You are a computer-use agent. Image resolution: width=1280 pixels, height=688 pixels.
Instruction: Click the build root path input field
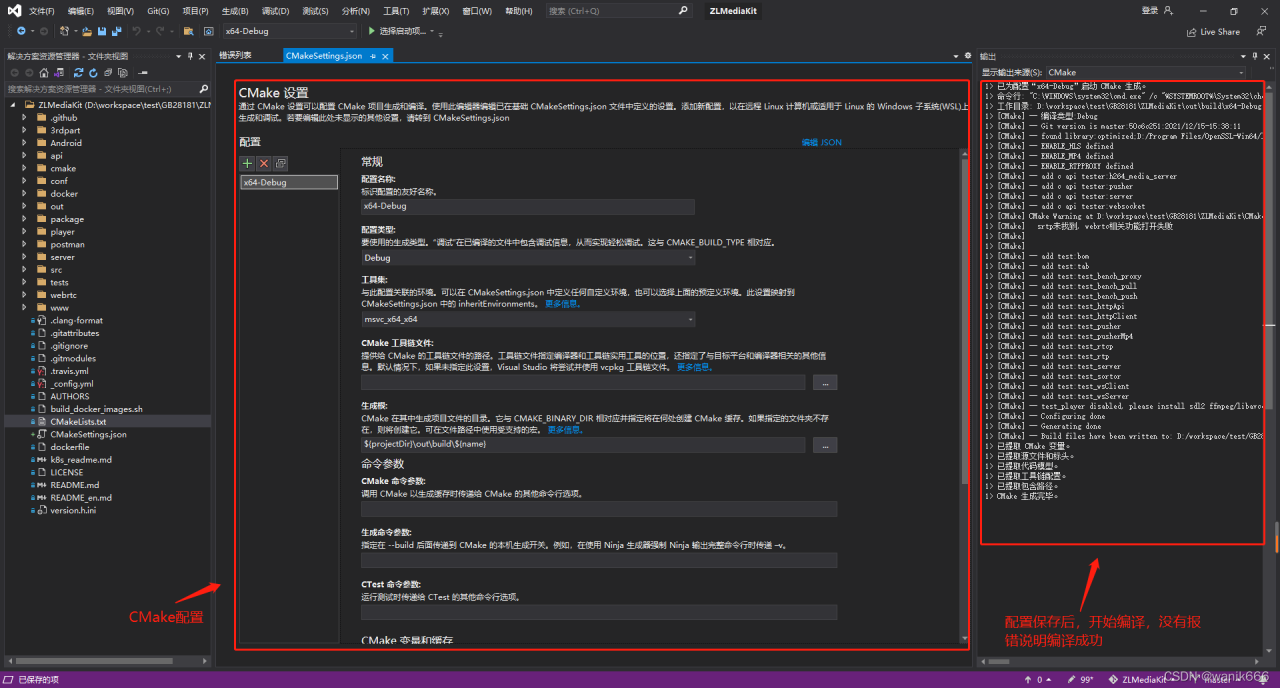pyautogui.click(x=583, y=444)
